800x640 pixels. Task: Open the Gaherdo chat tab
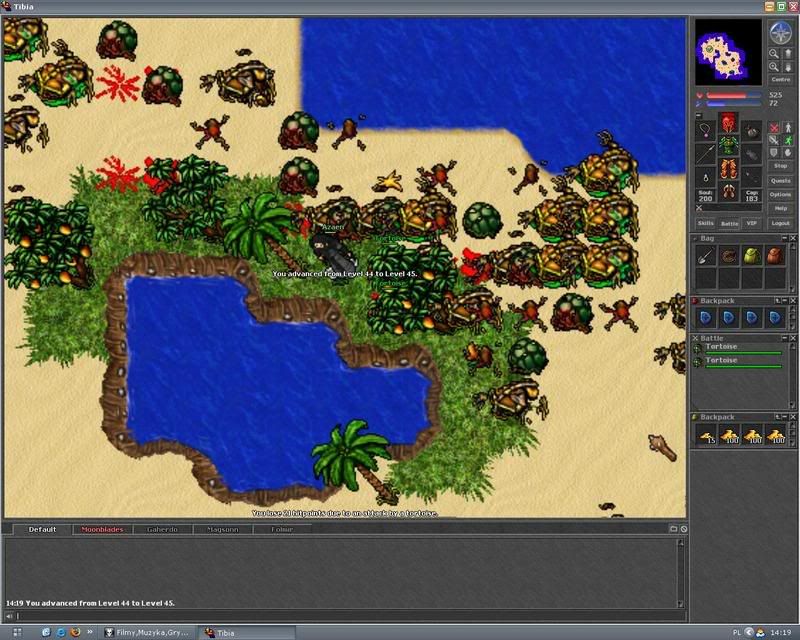[x=162, y=529]
